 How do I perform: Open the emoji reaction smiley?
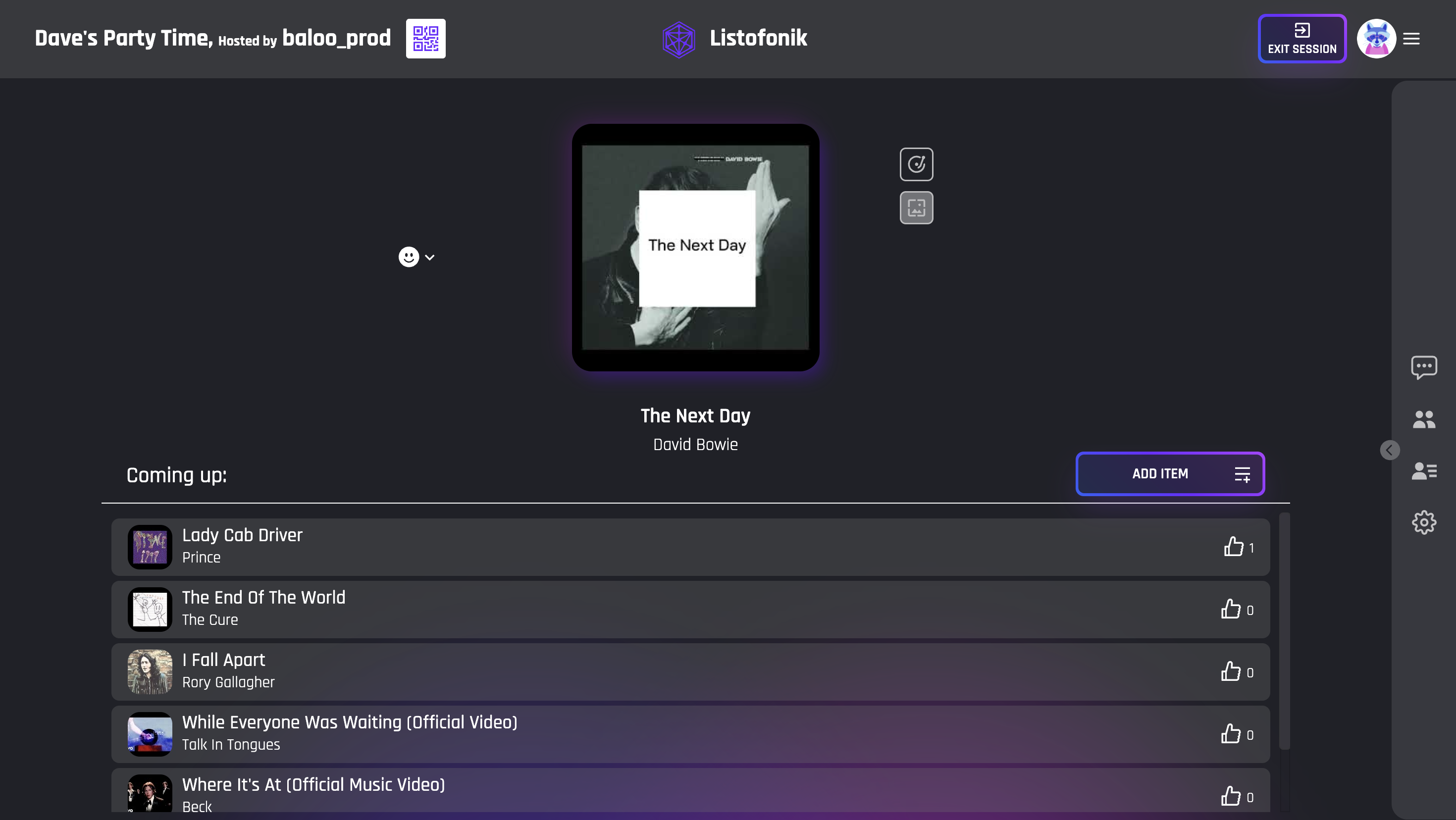point(409,257)
